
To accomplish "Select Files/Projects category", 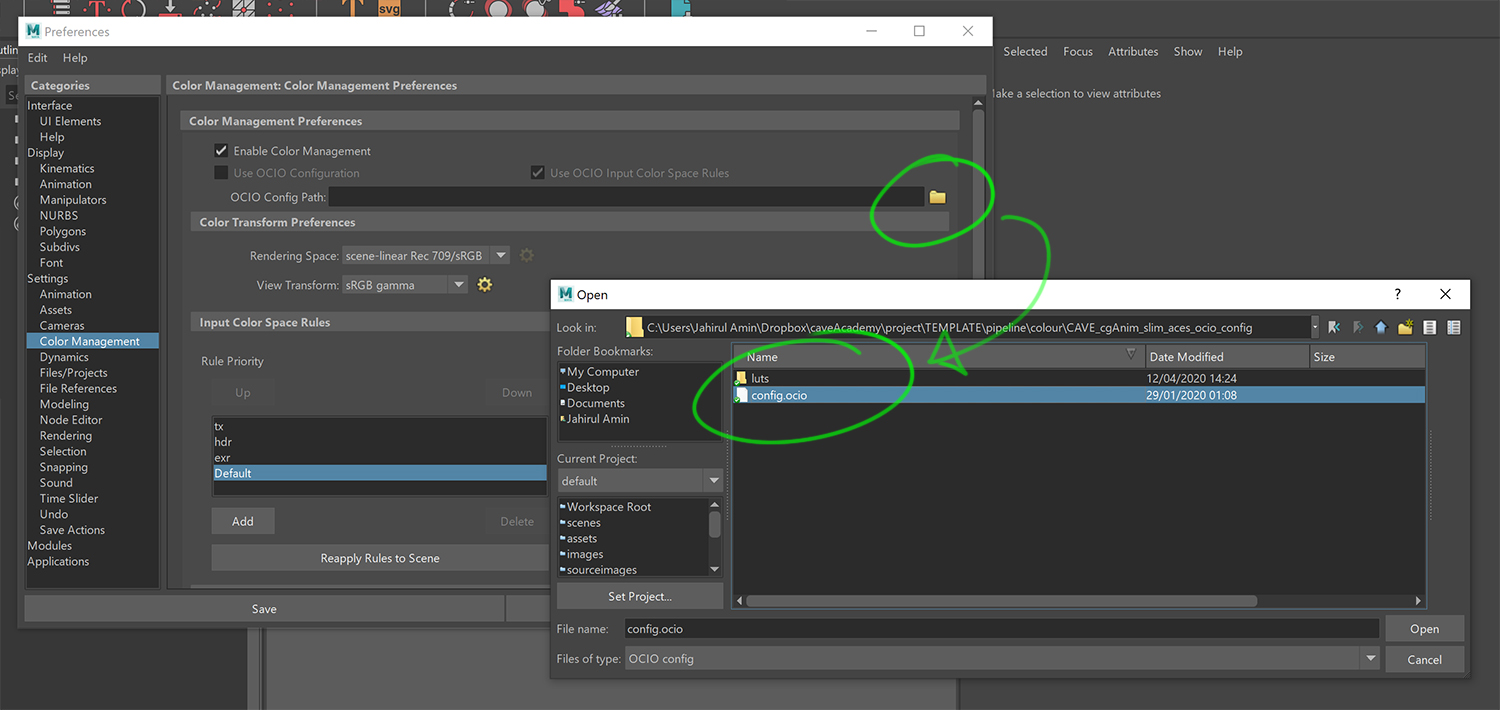I will 73,373.
